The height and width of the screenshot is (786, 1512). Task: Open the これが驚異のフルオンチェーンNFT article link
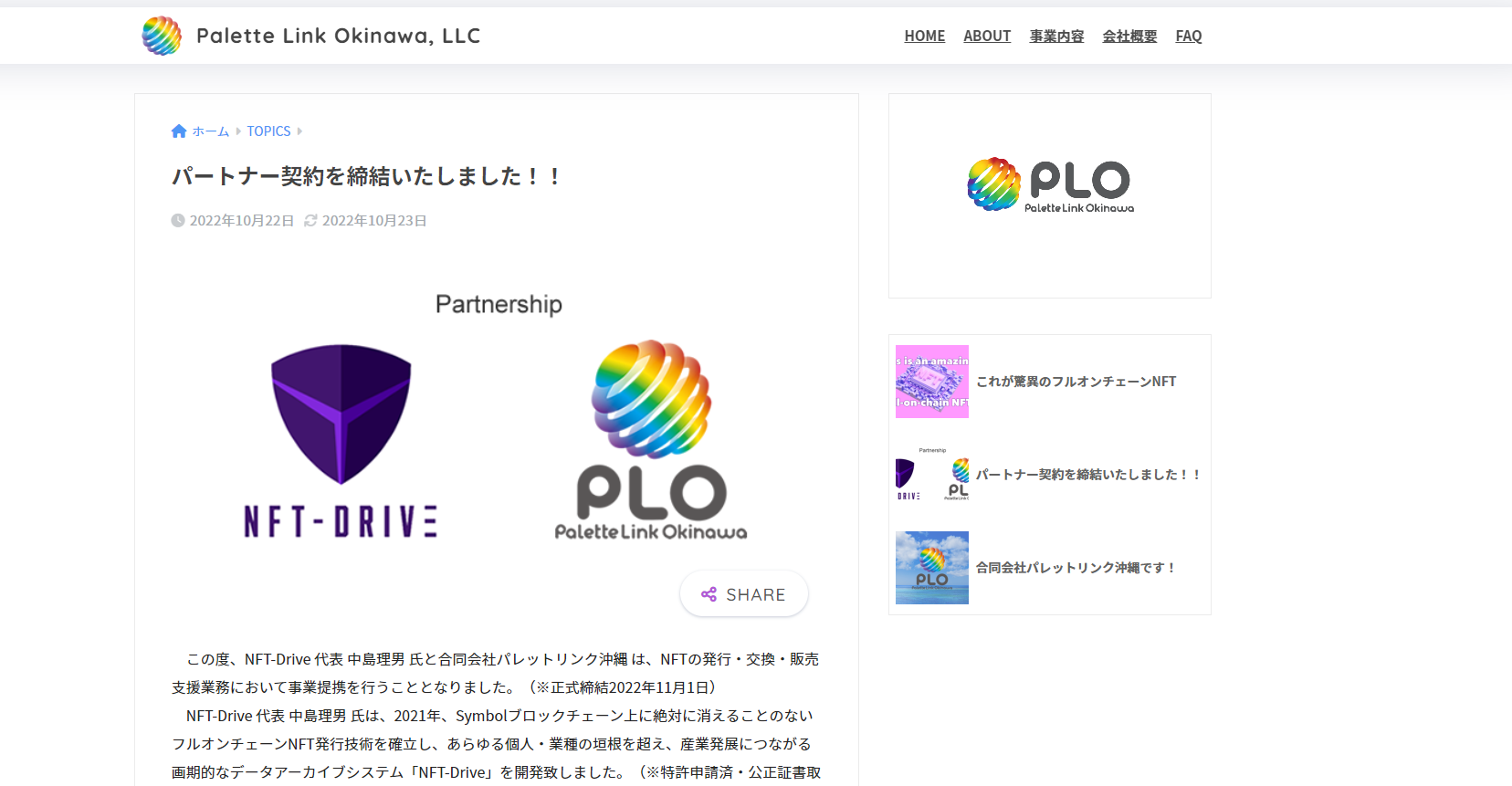click(x=1076, y=382)
